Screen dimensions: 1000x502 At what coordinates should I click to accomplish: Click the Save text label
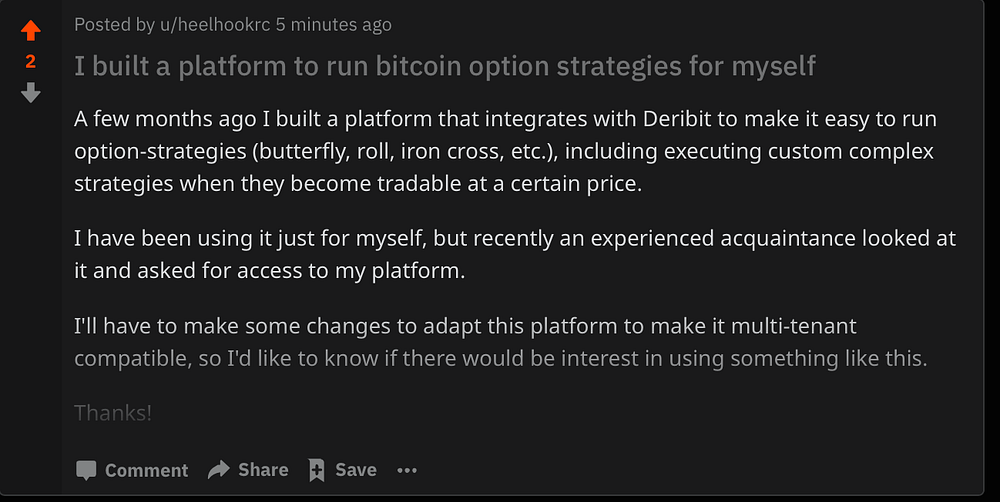356,470
